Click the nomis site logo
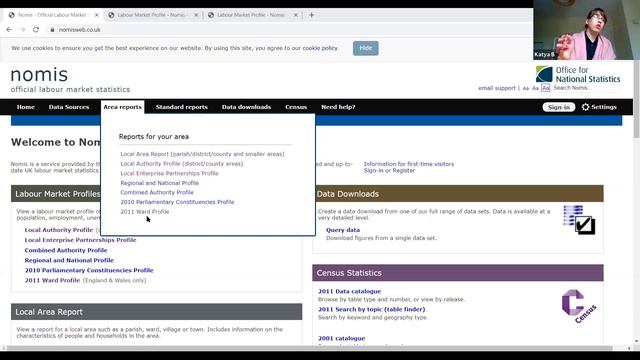This screenshot has height=360, width=640. point(39,75)
